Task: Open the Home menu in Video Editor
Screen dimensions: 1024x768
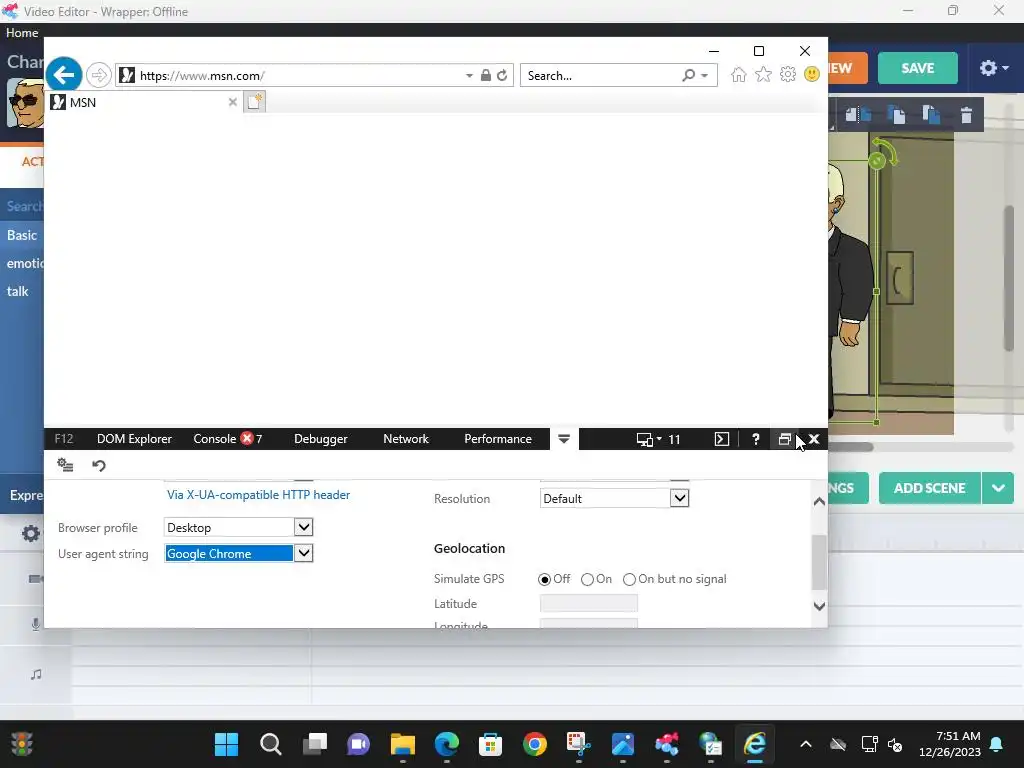Action: click(x=22, y=33)
